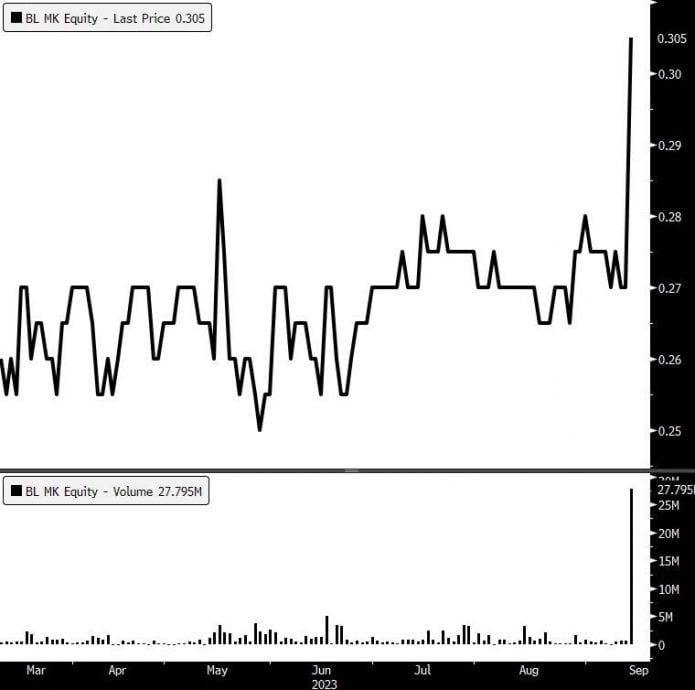This screenshot has height=690, width=695.
Task: Click the 0.305 last price tag
Action: tap(671, 39)
